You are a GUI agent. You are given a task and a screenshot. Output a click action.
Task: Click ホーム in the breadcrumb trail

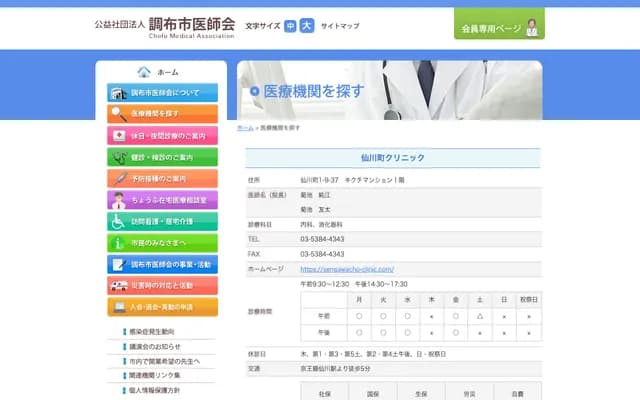tap(245, 129)
